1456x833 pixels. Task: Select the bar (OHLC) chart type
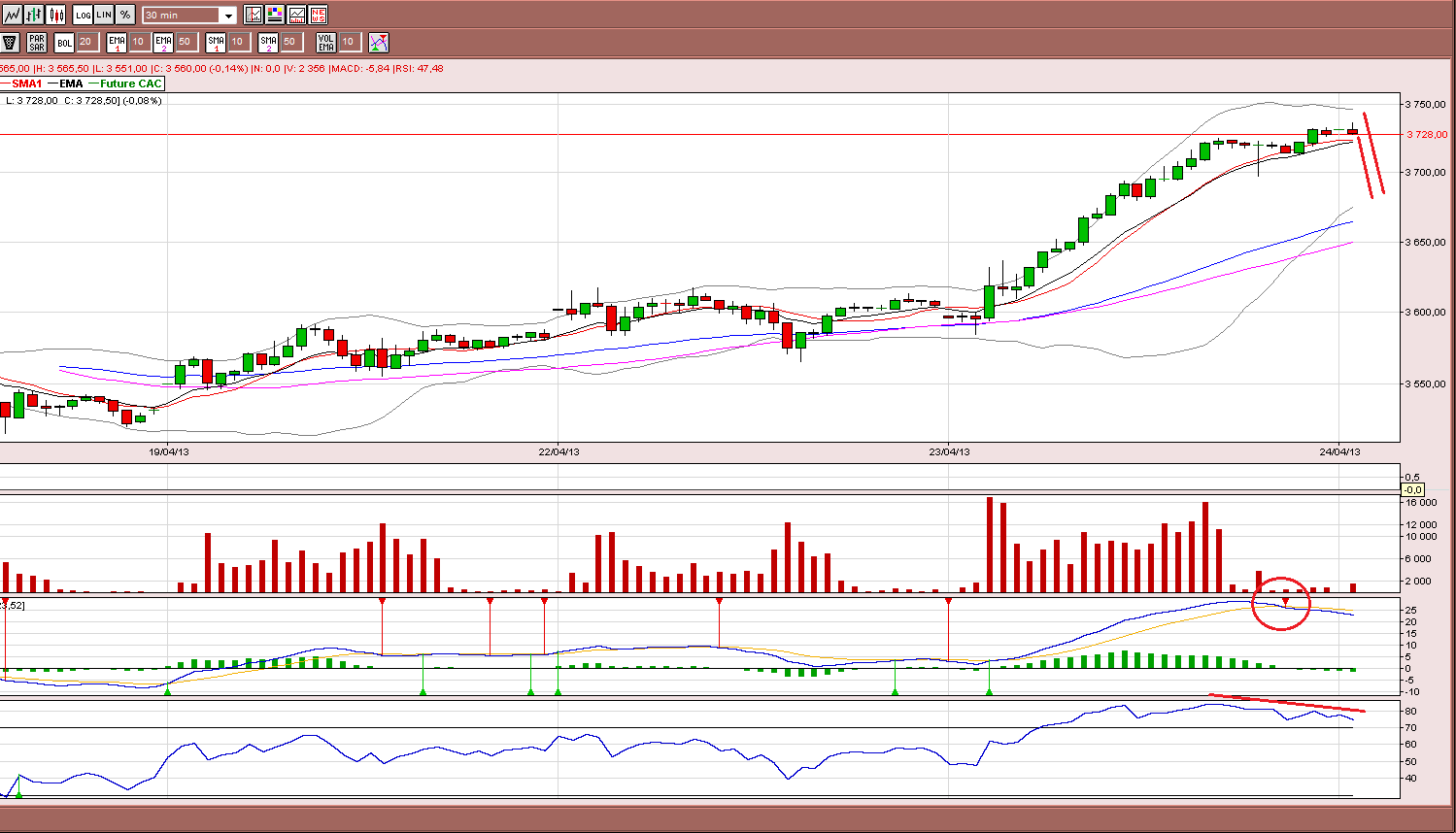tap(34, 15)
